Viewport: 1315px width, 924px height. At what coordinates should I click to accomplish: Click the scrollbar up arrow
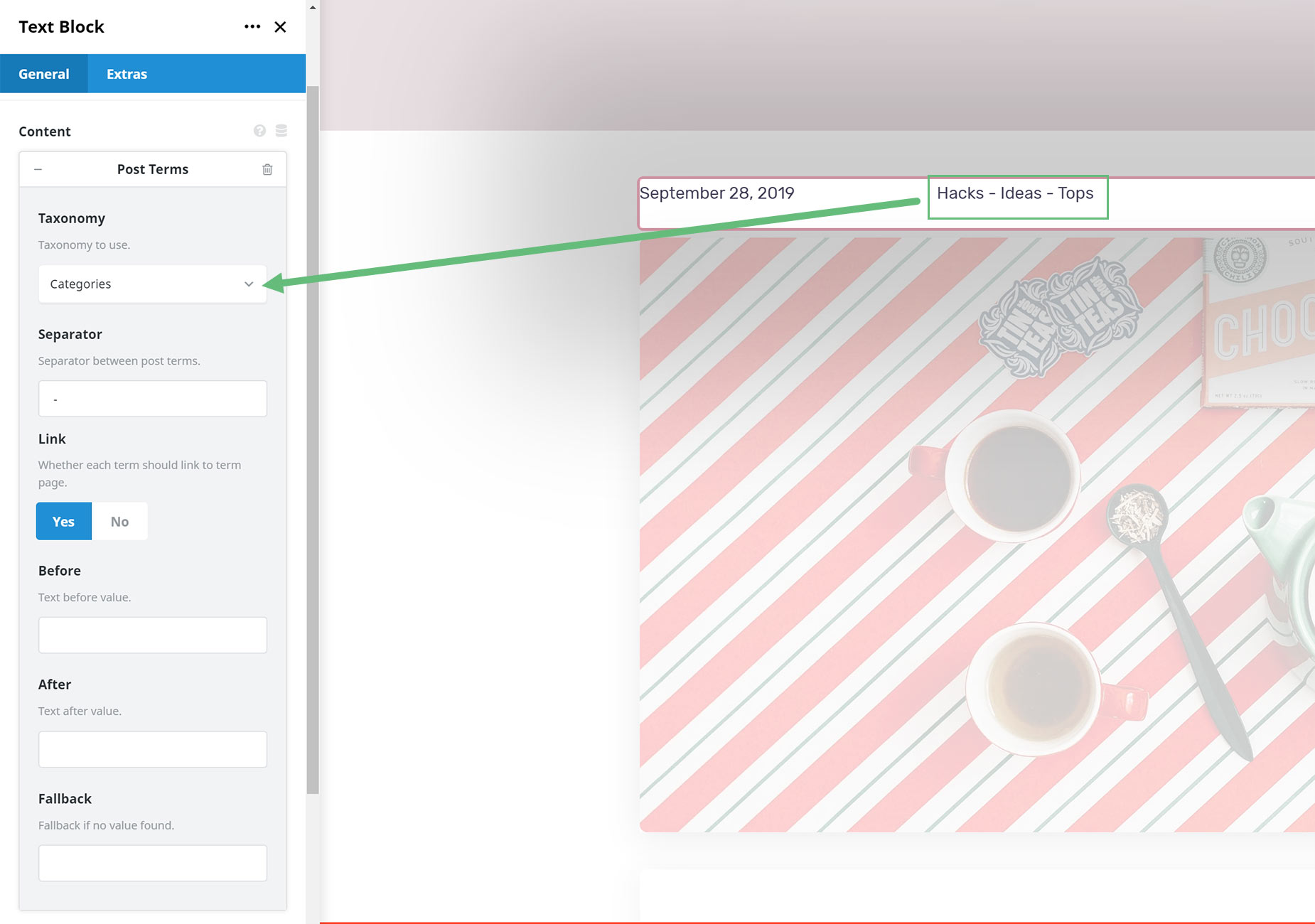point(313,7)
